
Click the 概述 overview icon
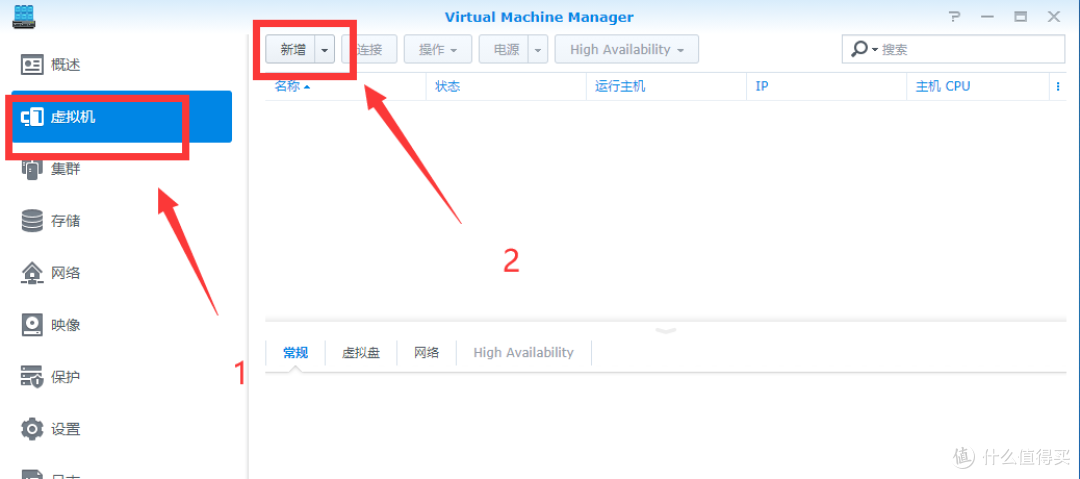[32, 65]
